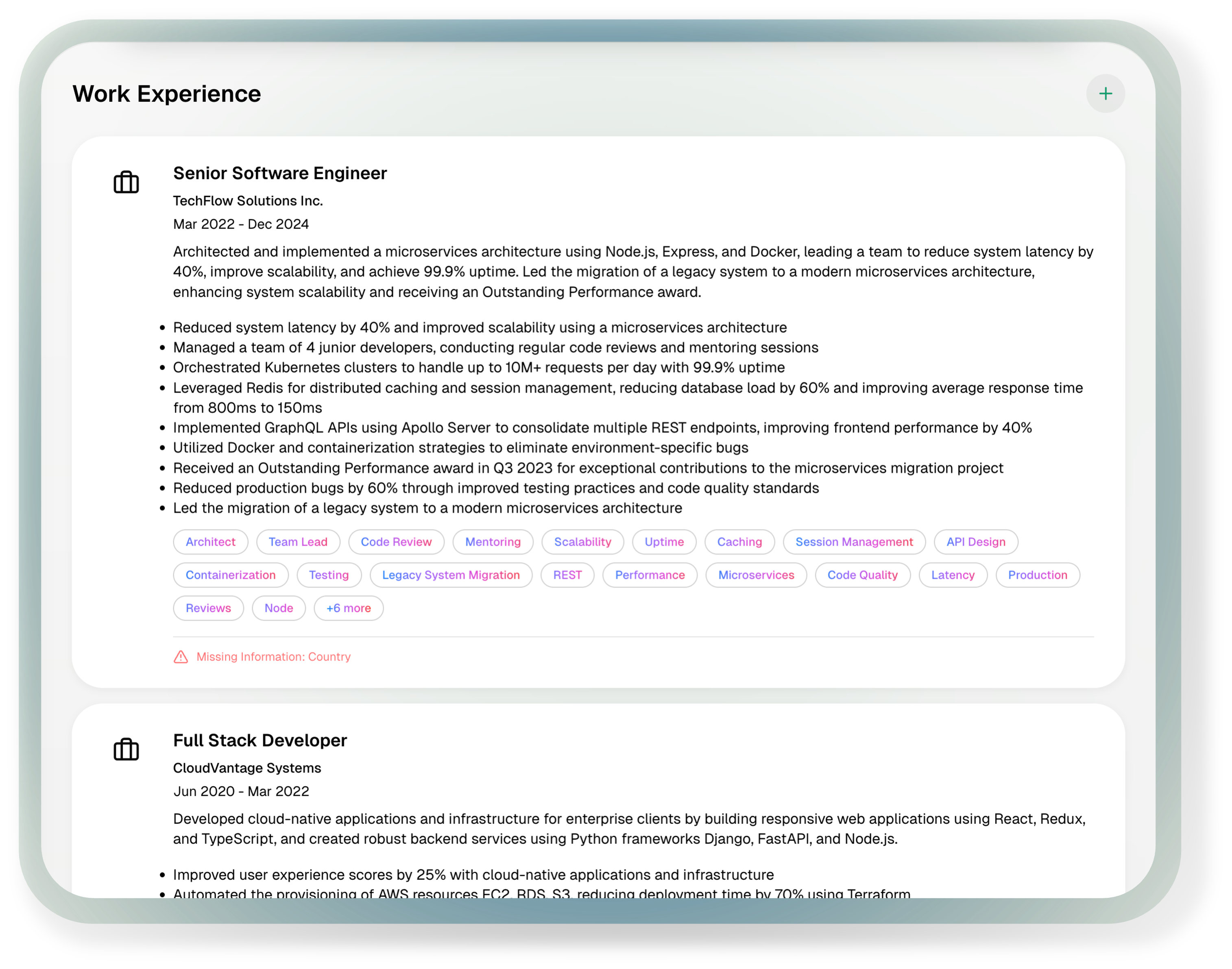Image resolution: width=1232 pixels, height=969 pixels.
Task: Click the plus icon to add work experience
Action: (x=1105, y=94)
